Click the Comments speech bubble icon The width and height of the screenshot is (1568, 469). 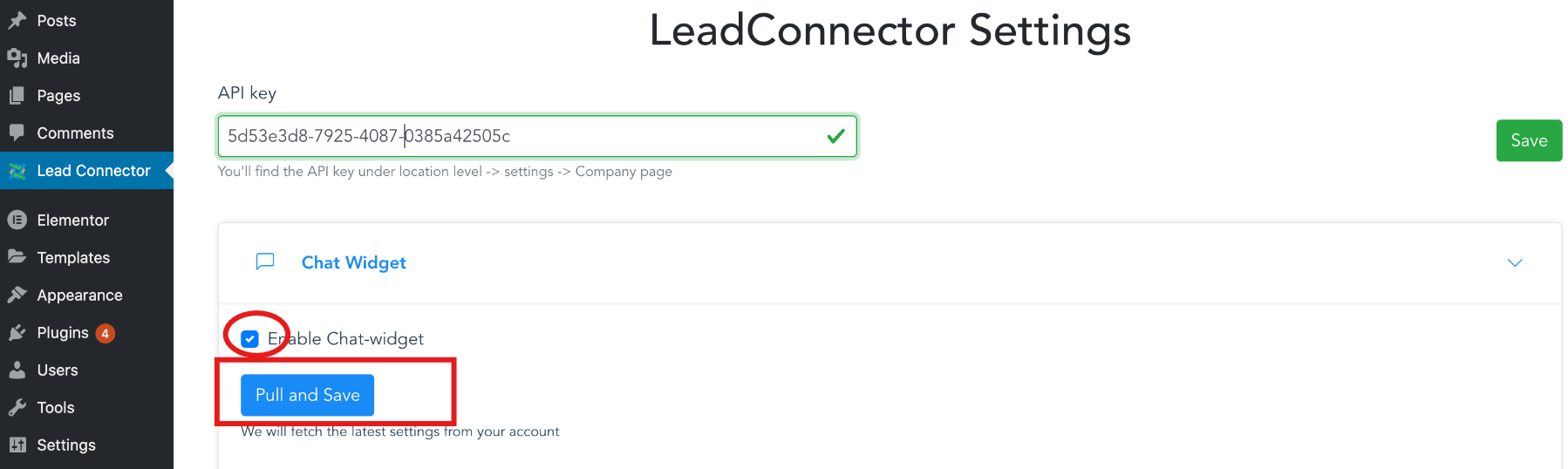(x=17, y=133)
